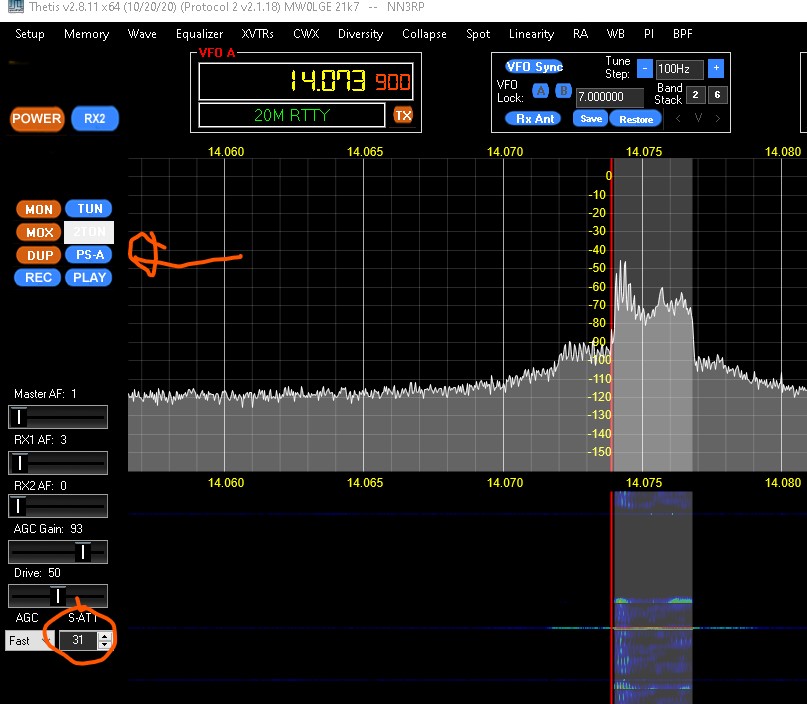Click the Restore frequency button
The height and width of the screenshot is (704, 807).
636,119
